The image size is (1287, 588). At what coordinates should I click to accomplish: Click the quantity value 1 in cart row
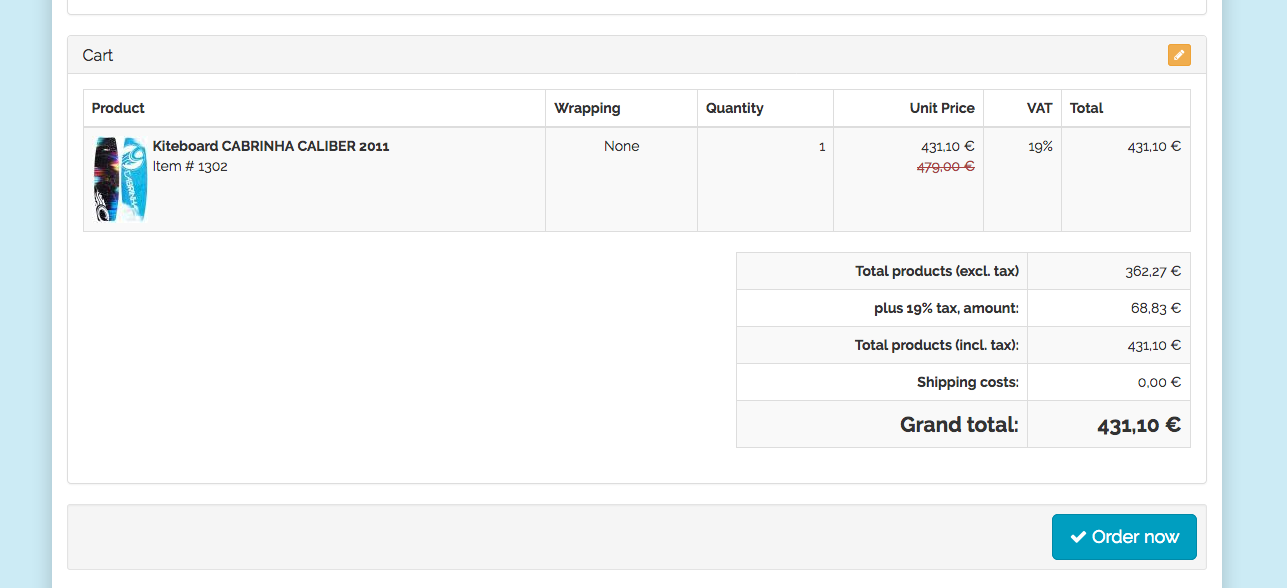pyautogui.click(x=821, y=147)
